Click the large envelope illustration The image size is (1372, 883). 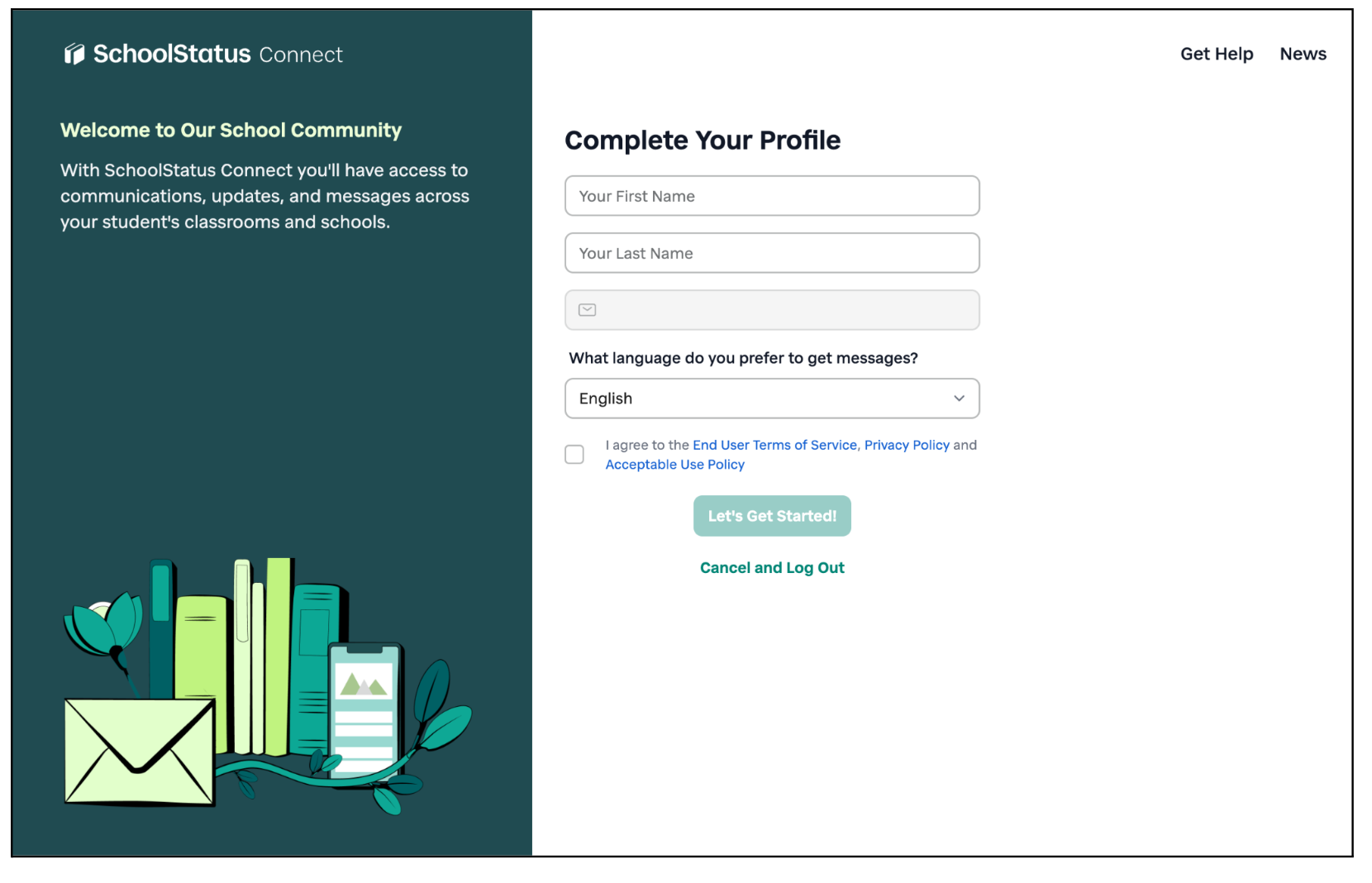coord(139,752)
